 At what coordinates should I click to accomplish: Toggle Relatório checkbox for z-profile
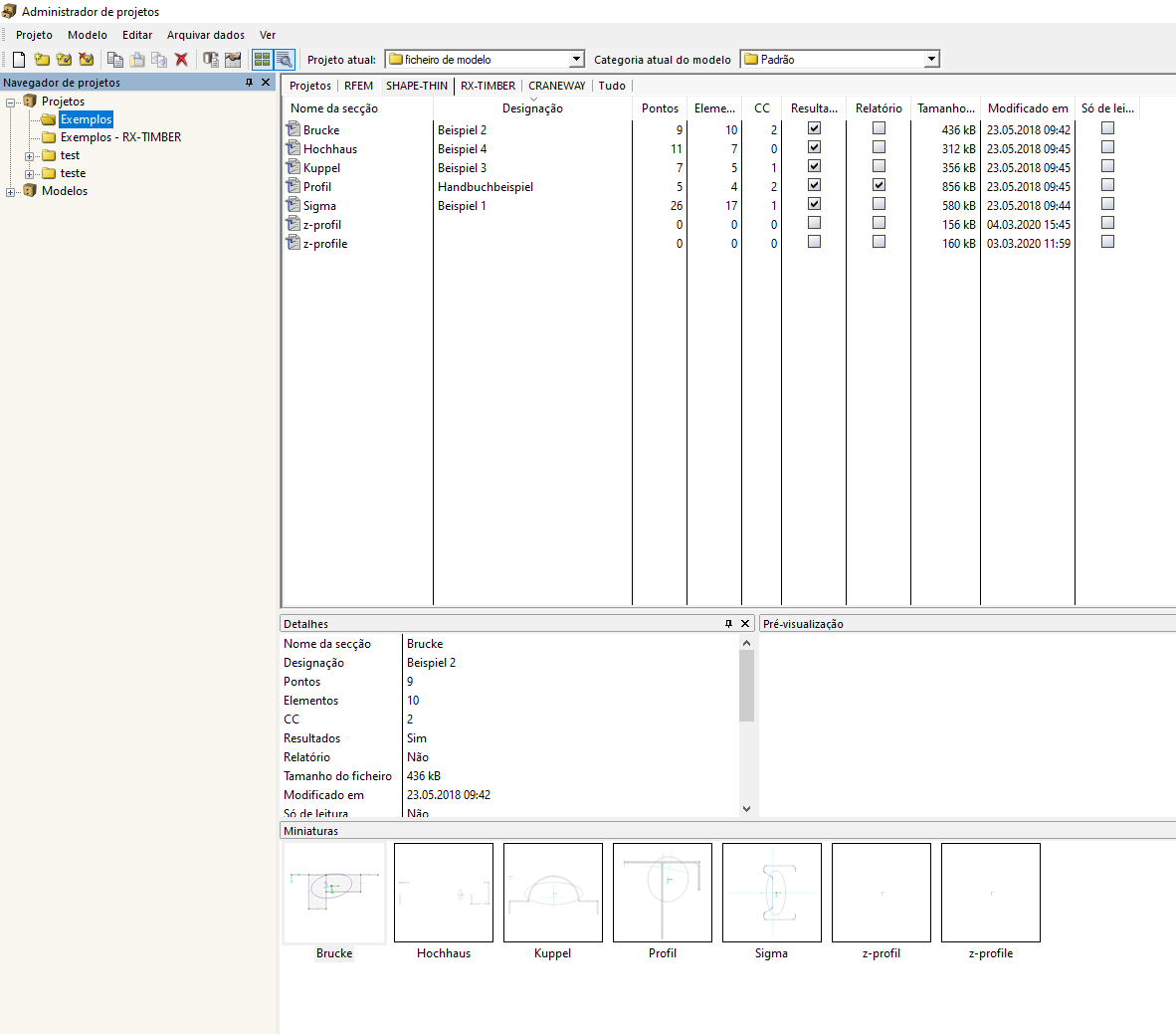[879, 242]
